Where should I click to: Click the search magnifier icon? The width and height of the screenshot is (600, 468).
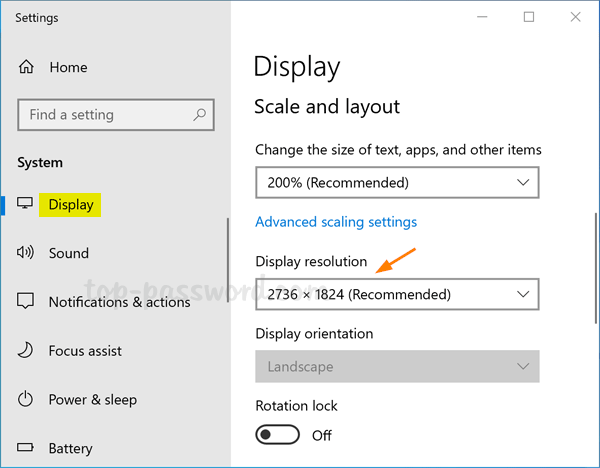coord(200,115)
